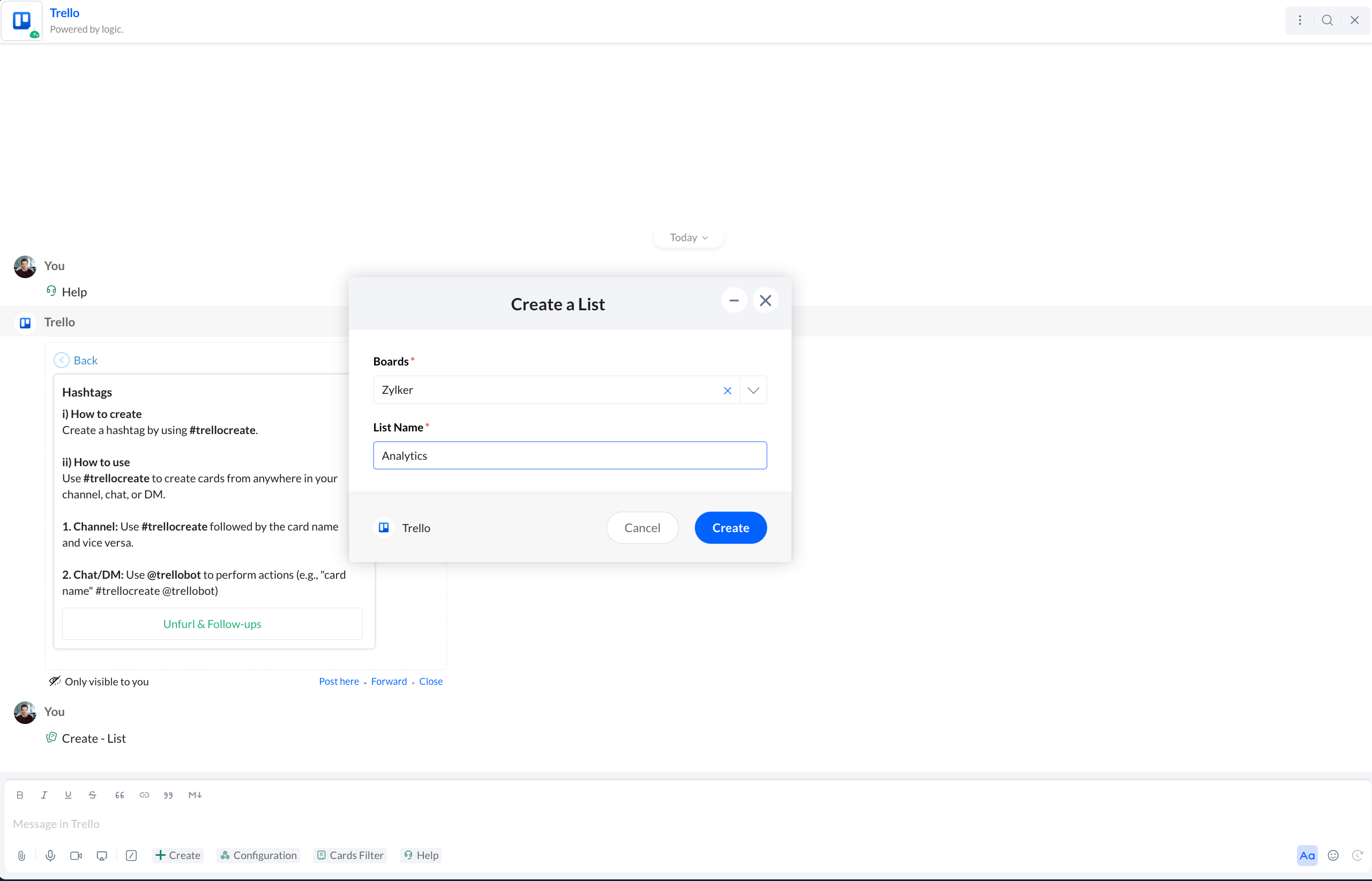Insert a hyperlink

coord(144,795)
